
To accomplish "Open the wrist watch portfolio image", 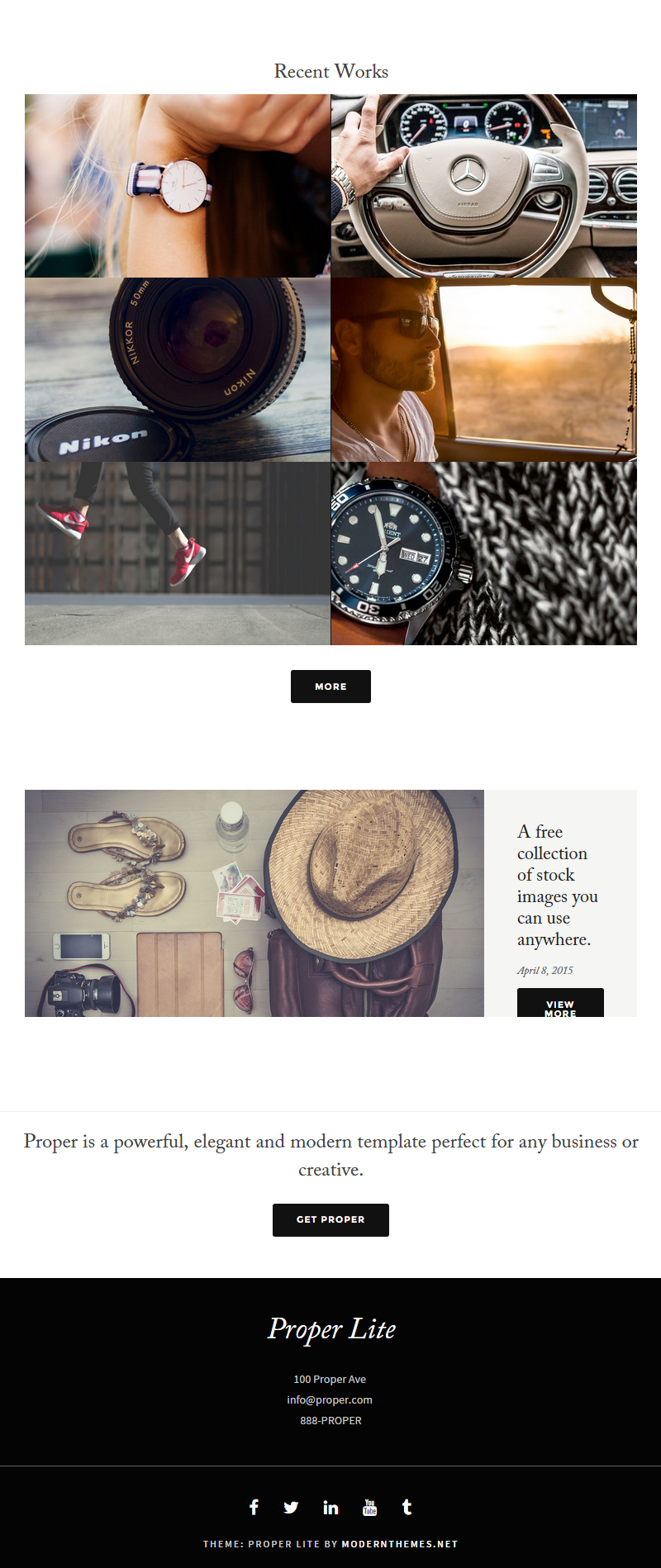I will pos(178,186).
